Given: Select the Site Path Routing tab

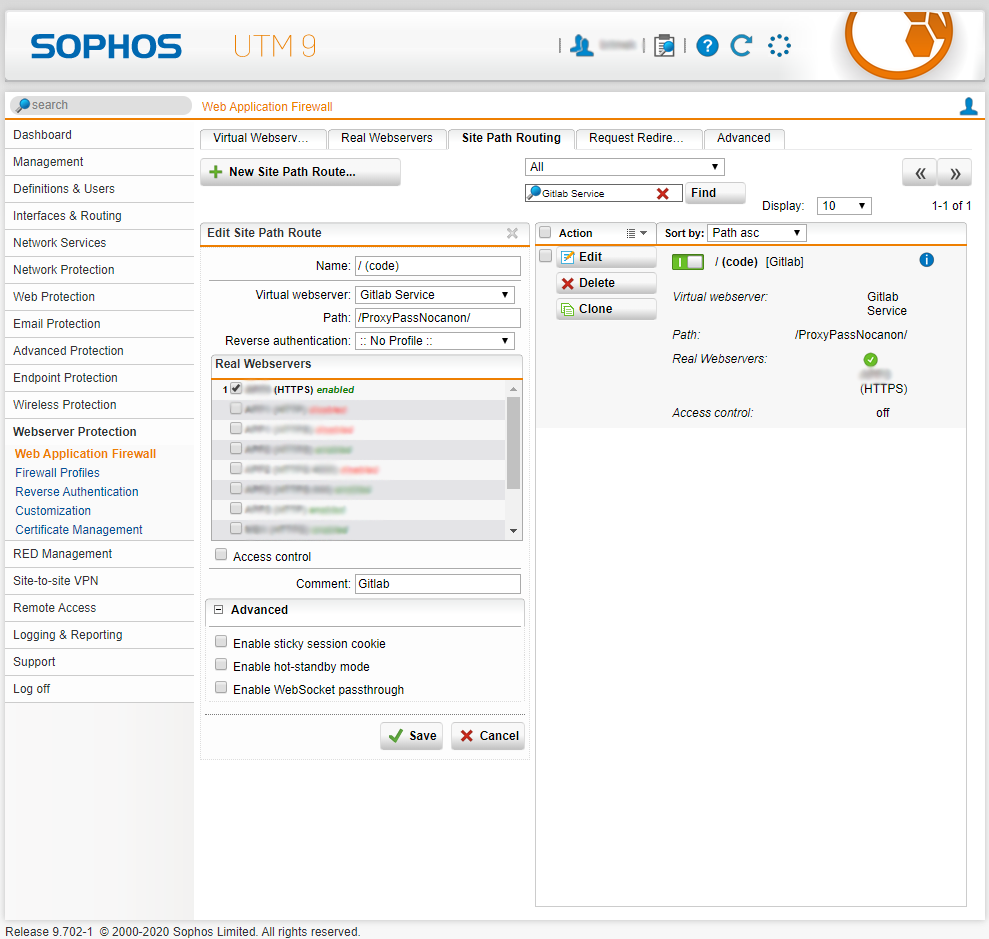Looking at the screenshot, I should pyautogui.click(x=511, y=138).
